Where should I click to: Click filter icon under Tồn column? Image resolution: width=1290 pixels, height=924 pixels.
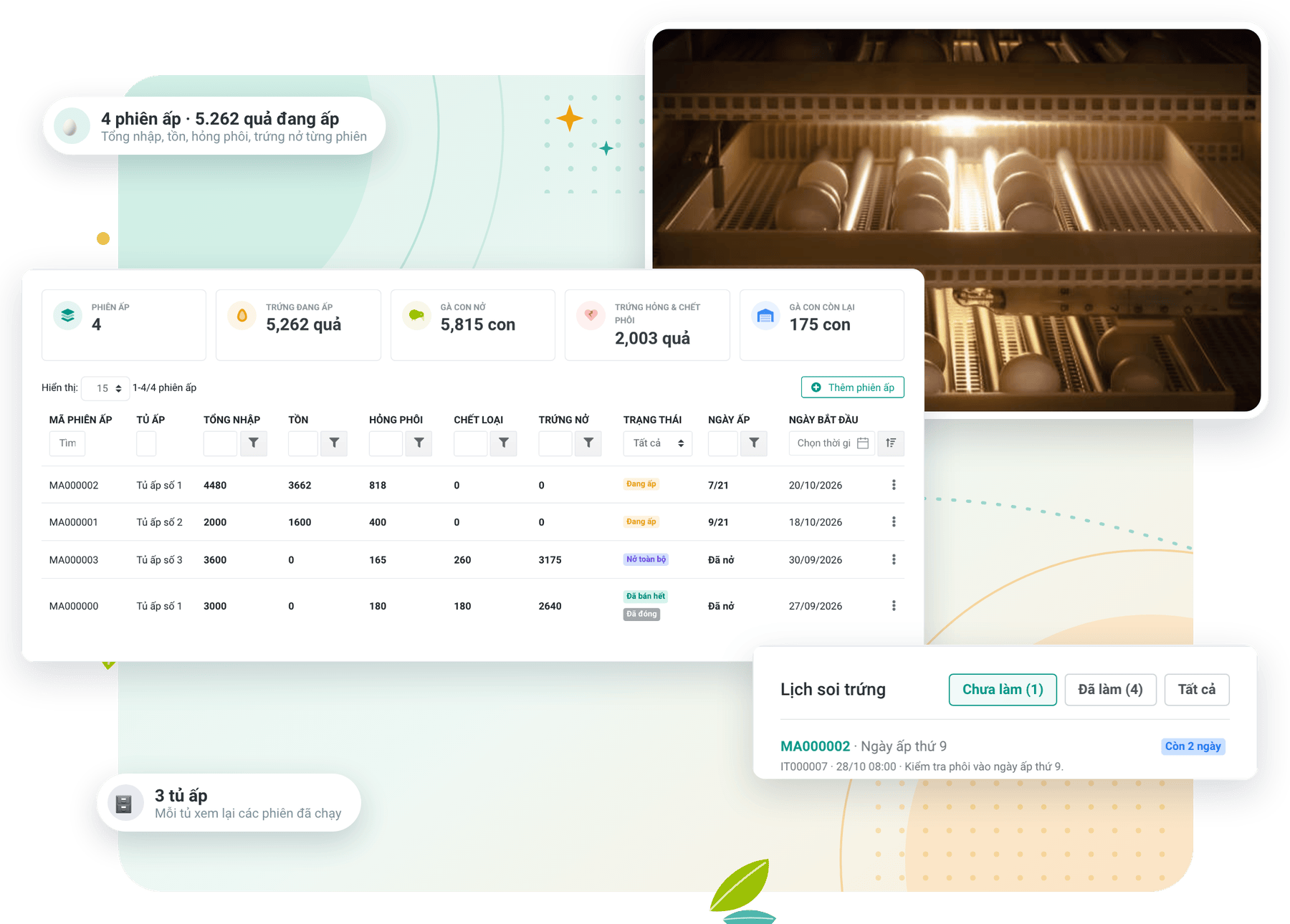click(x=334, y=443)
